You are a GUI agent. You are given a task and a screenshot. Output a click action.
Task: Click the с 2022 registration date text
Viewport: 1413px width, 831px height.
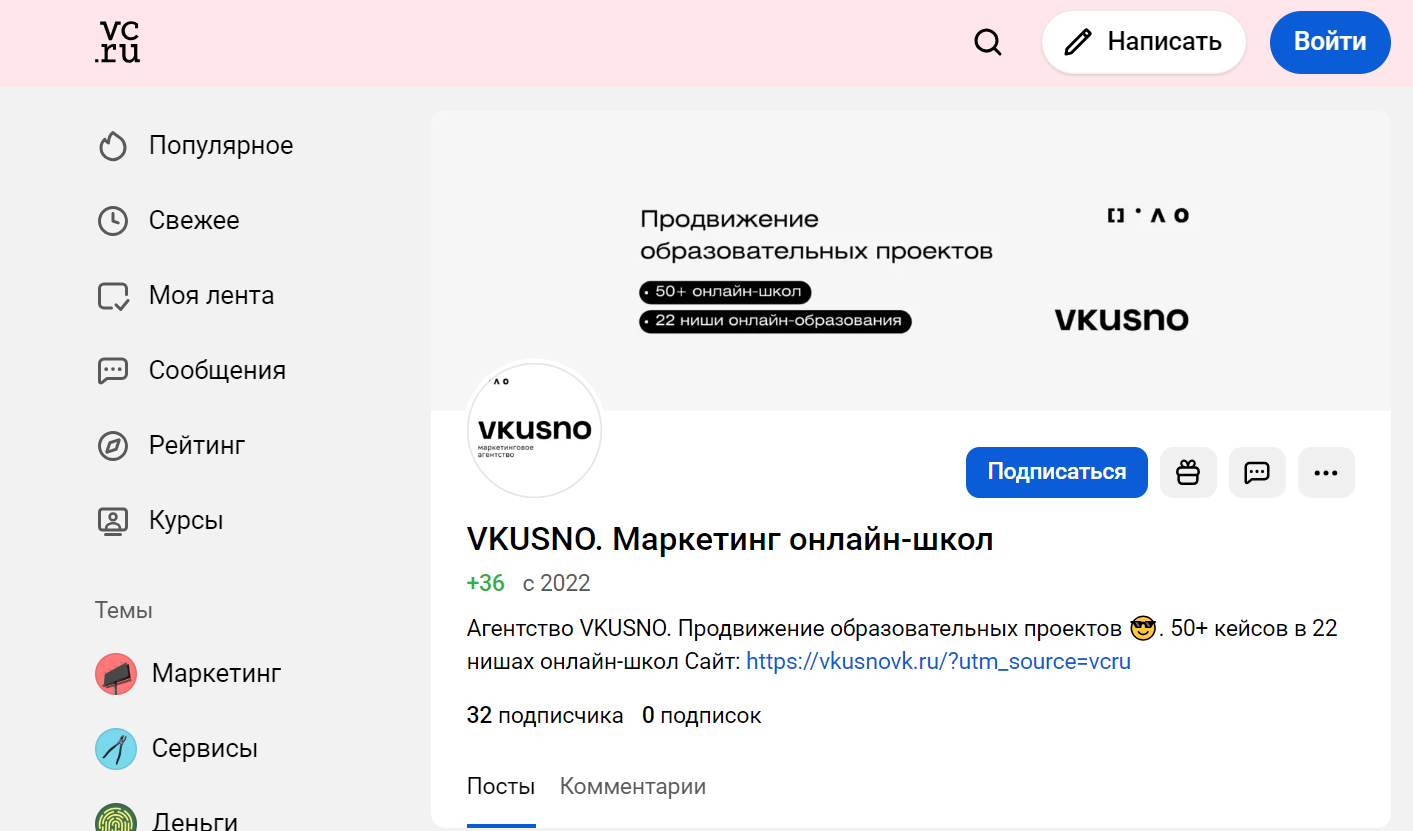coord(557,583)
